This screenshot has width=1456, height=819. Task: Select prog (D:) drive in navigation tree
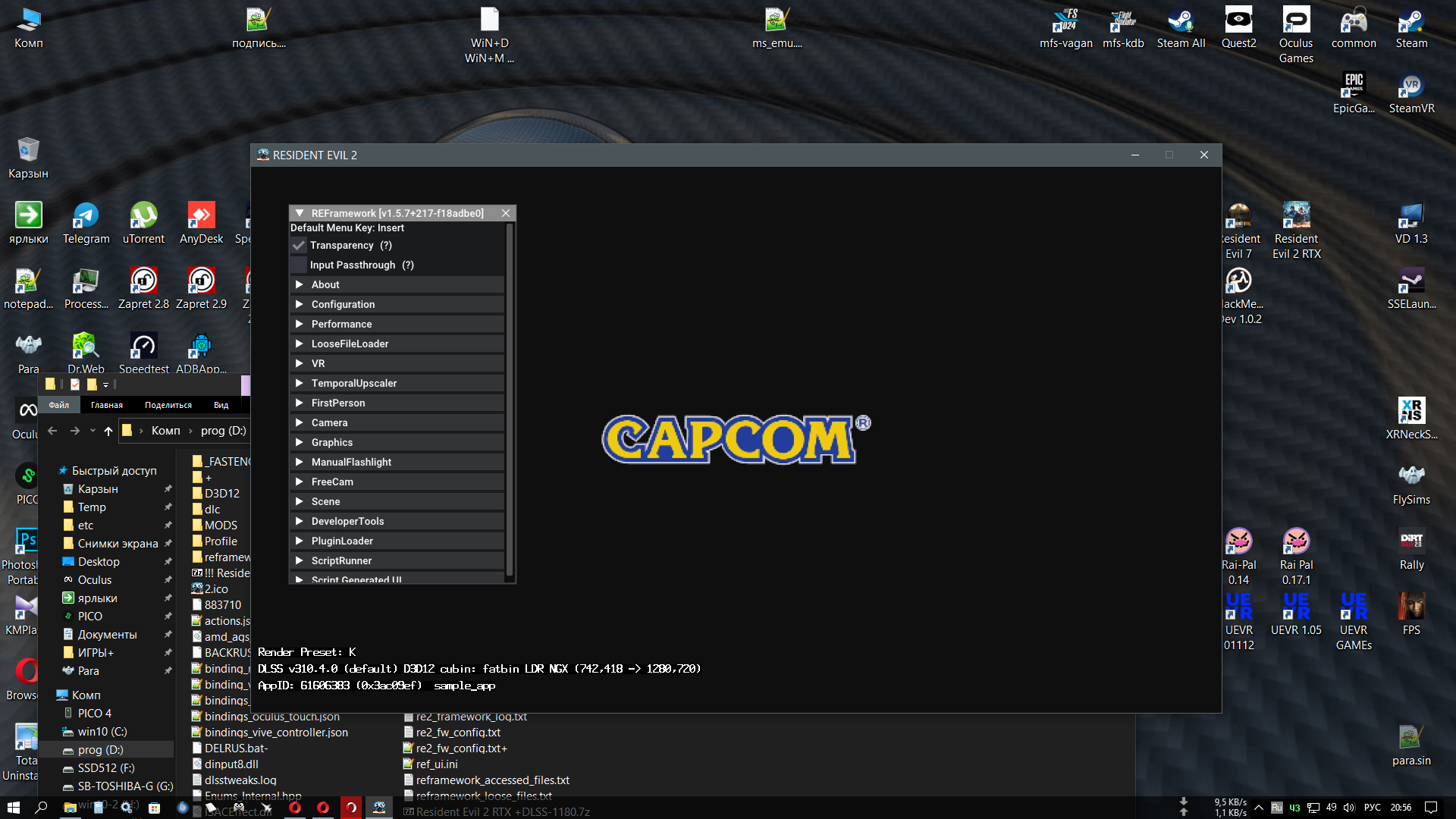tap(100, 750)
